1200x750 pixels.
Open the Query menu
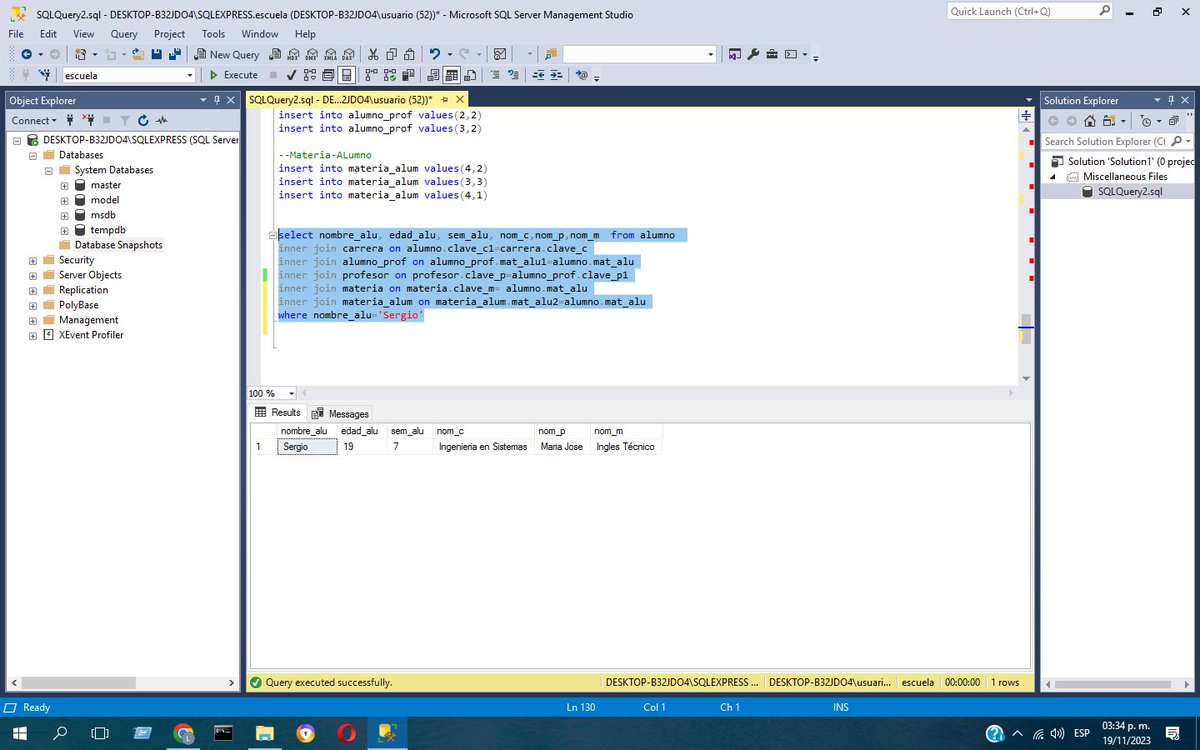pos(123,33)
